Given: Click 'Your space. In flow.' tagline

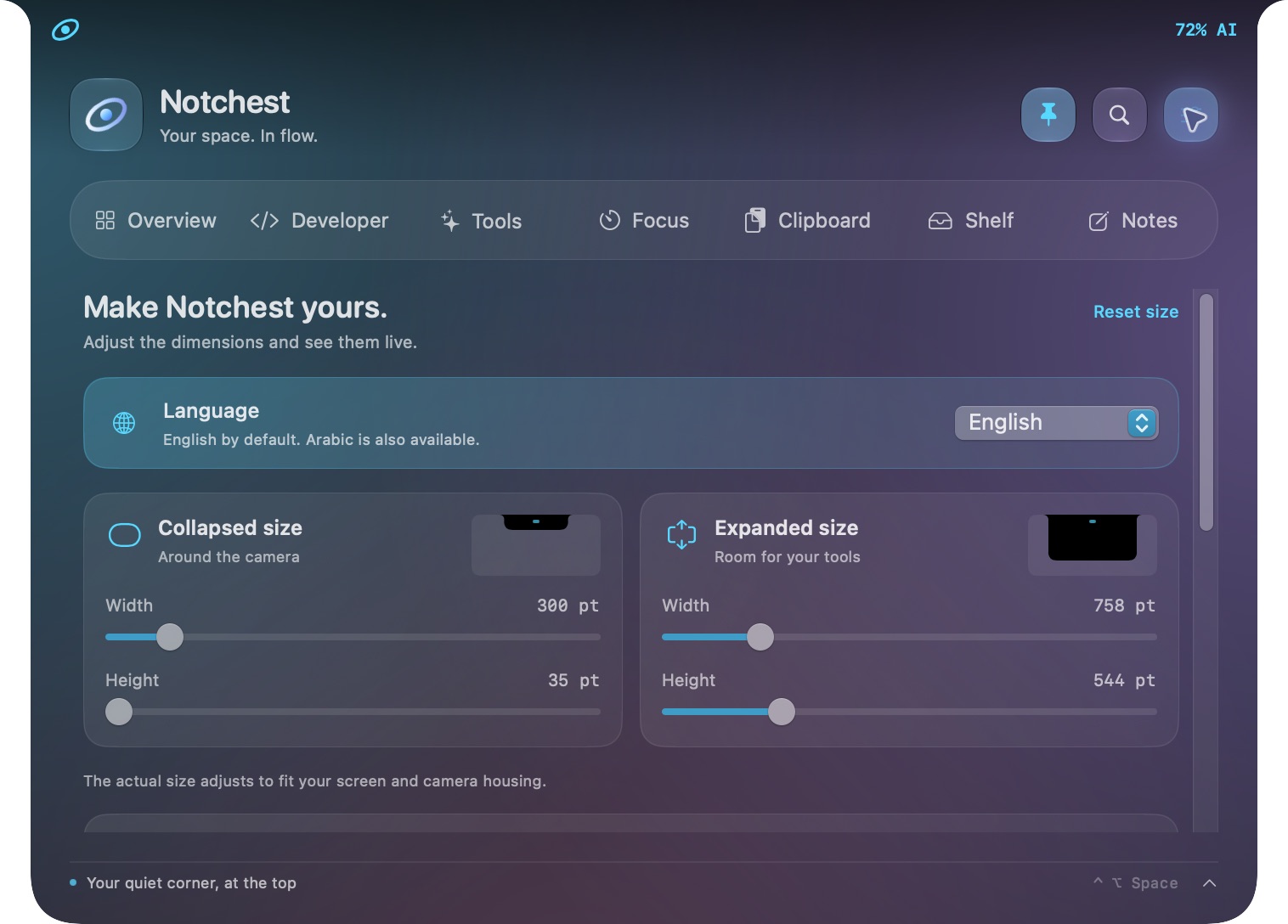Looking at the screenshot, I should [x=239, y=136].
